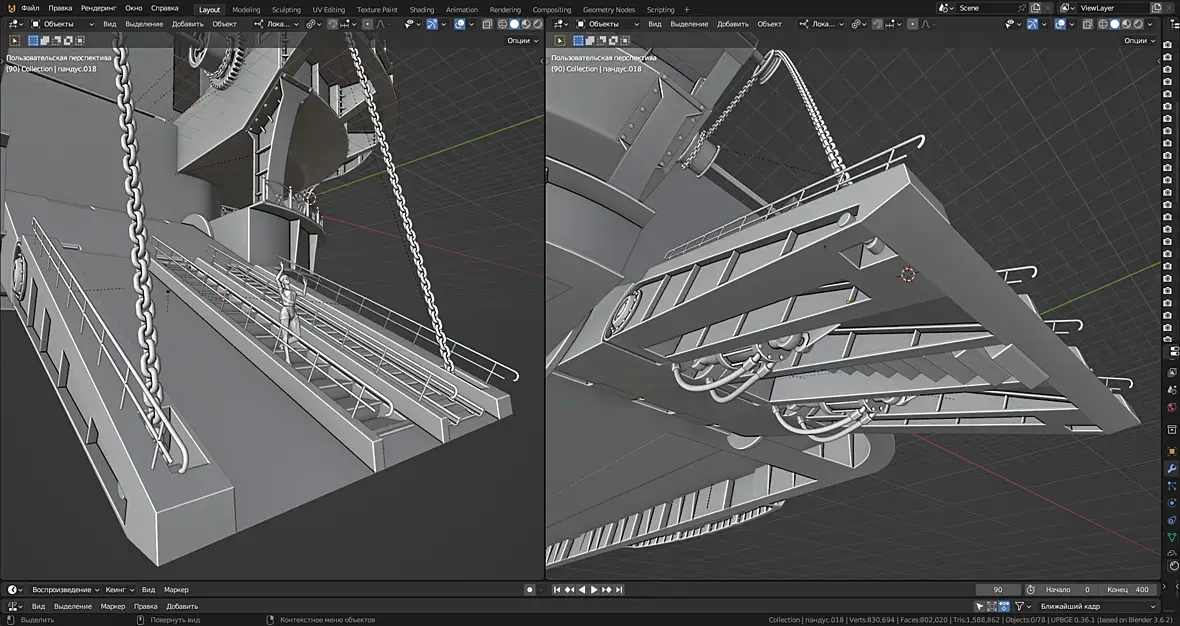The image size is (1180, 626).
Task: Toggle snapping magnet in the left viewport
Action: (332, 24)
